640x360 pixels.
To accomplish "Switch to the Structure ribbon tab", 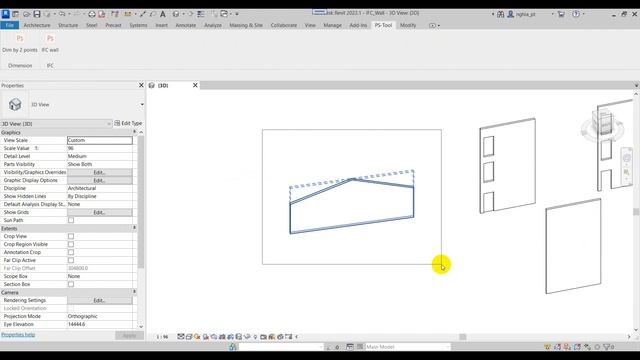I will [68, 25].
